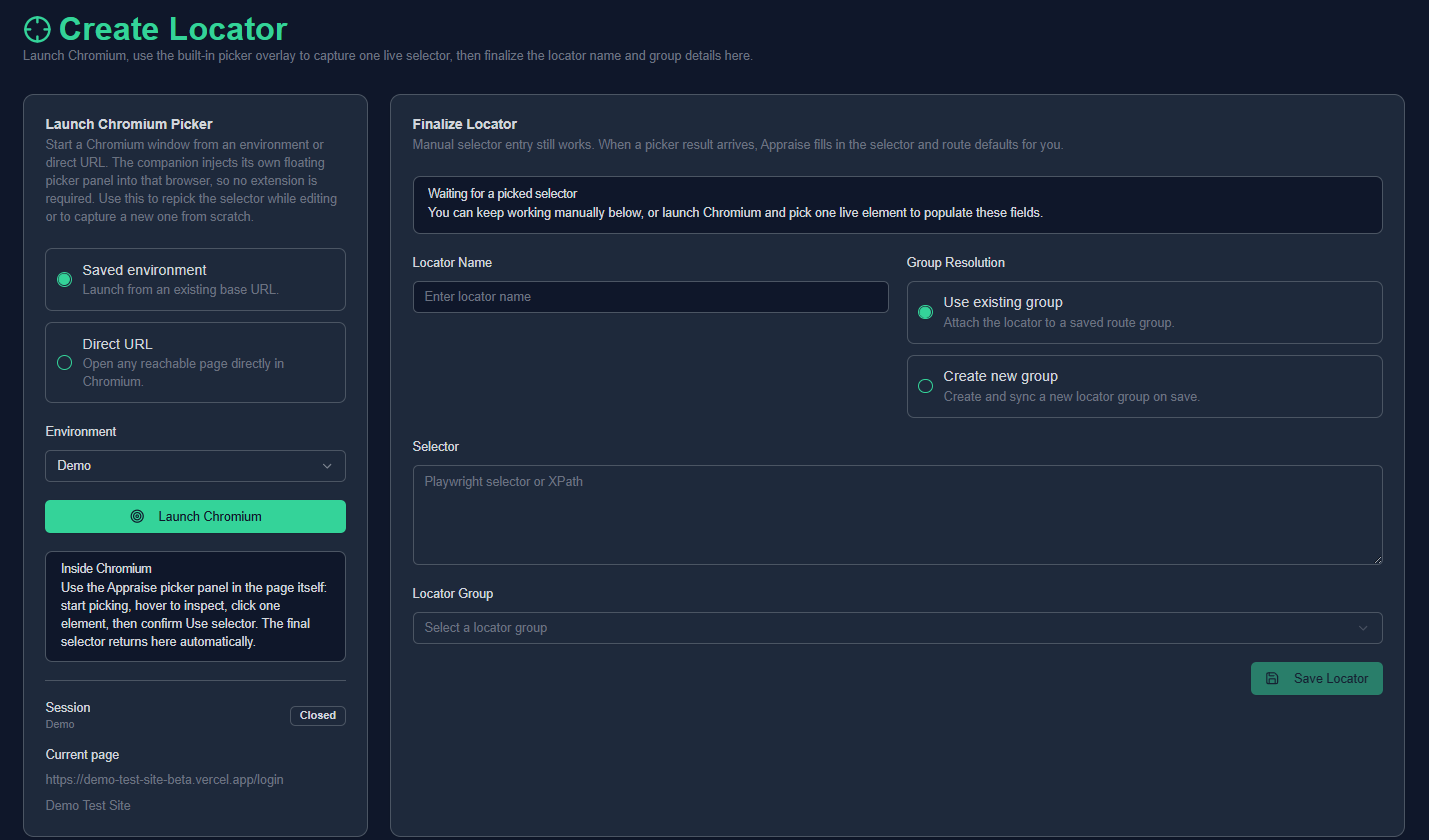This screenshot has height=840, width=1429.
Task: Click the floppy disk icon on Save Locator
Action: pyautogui.click(x=1272, y=678)
